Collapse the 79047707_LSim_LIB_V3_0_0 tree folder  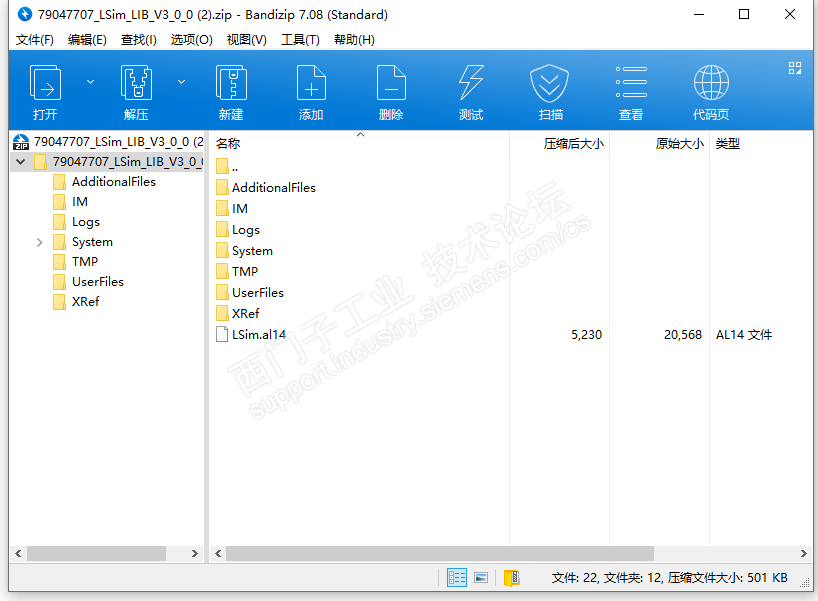pyautogui.click(x=20, y=162)
